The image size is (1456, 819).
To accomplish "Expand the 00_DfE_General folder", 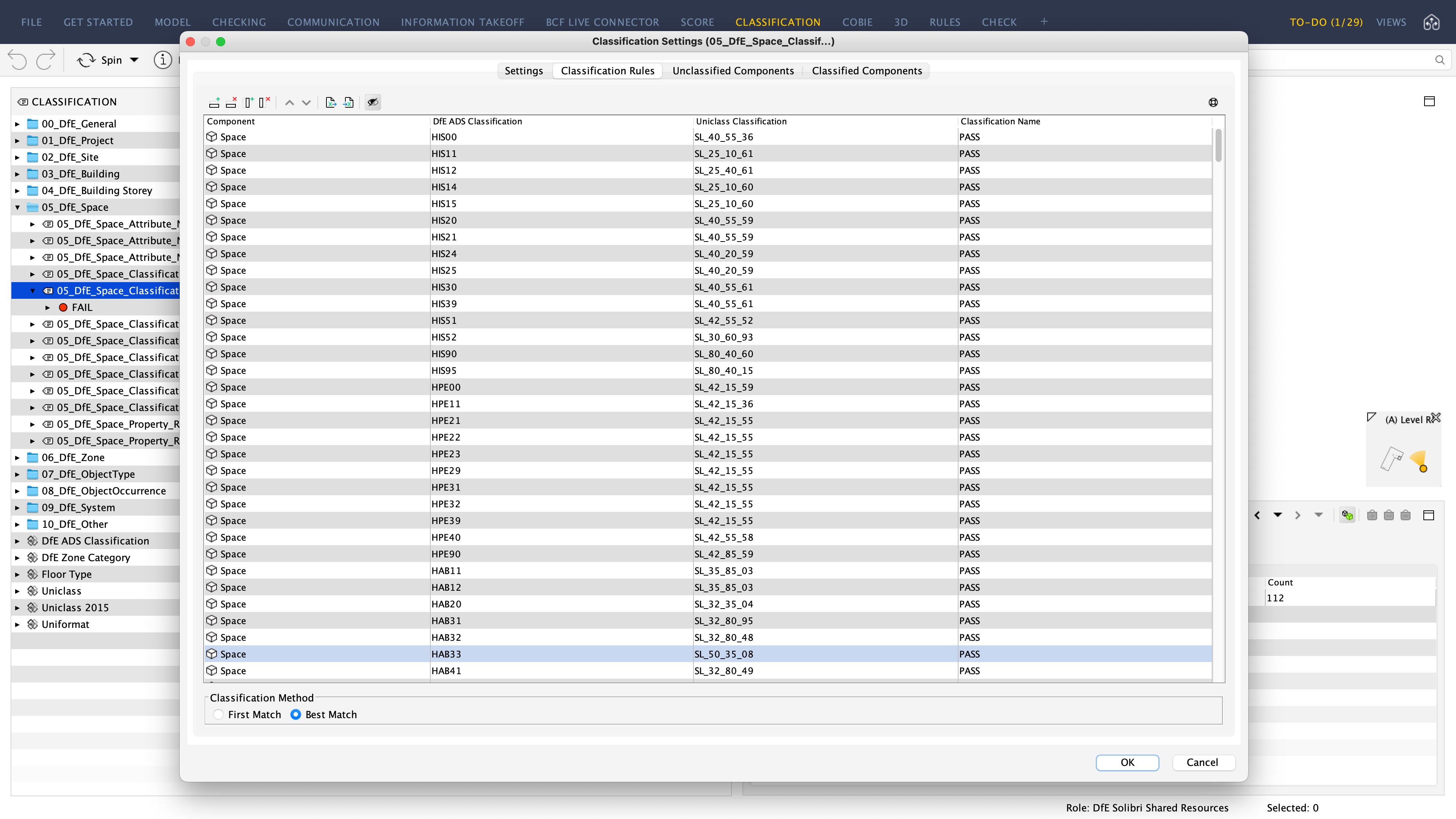I will tap(17, 124).
